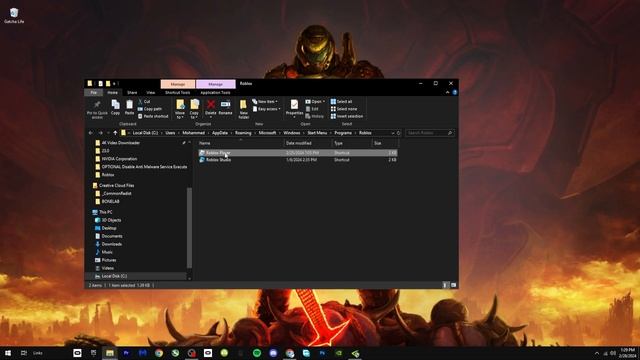Sort by the Name column header
Image resolution: width=640 pixels, height=360 pixels.
pyautogui.click(x=240, y=143)
